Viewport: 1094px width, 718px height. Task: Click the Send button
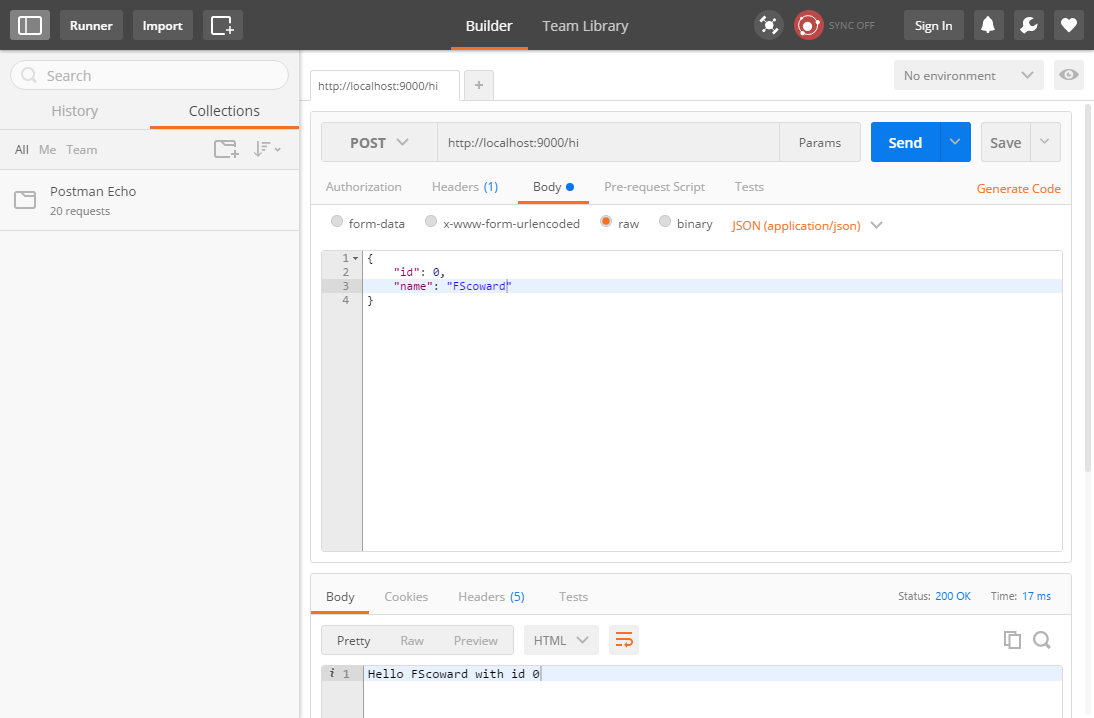(904, 142)
